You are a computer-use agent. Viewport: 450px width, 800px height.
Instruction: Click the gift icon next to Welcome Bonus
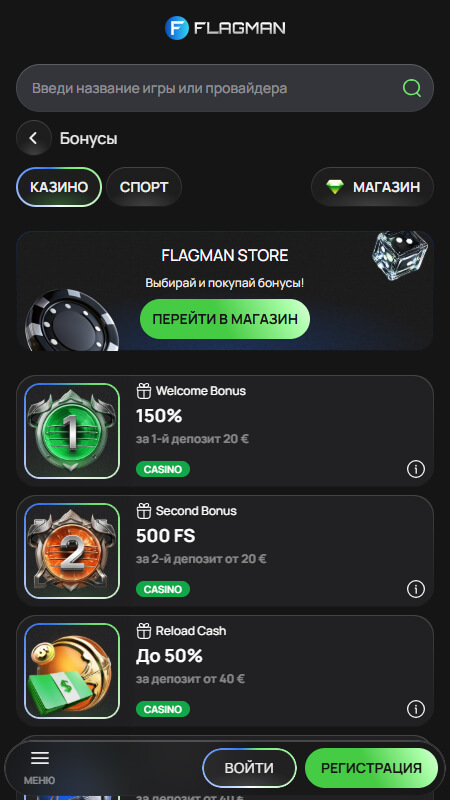pyautogui.click(x=144, y=391)
